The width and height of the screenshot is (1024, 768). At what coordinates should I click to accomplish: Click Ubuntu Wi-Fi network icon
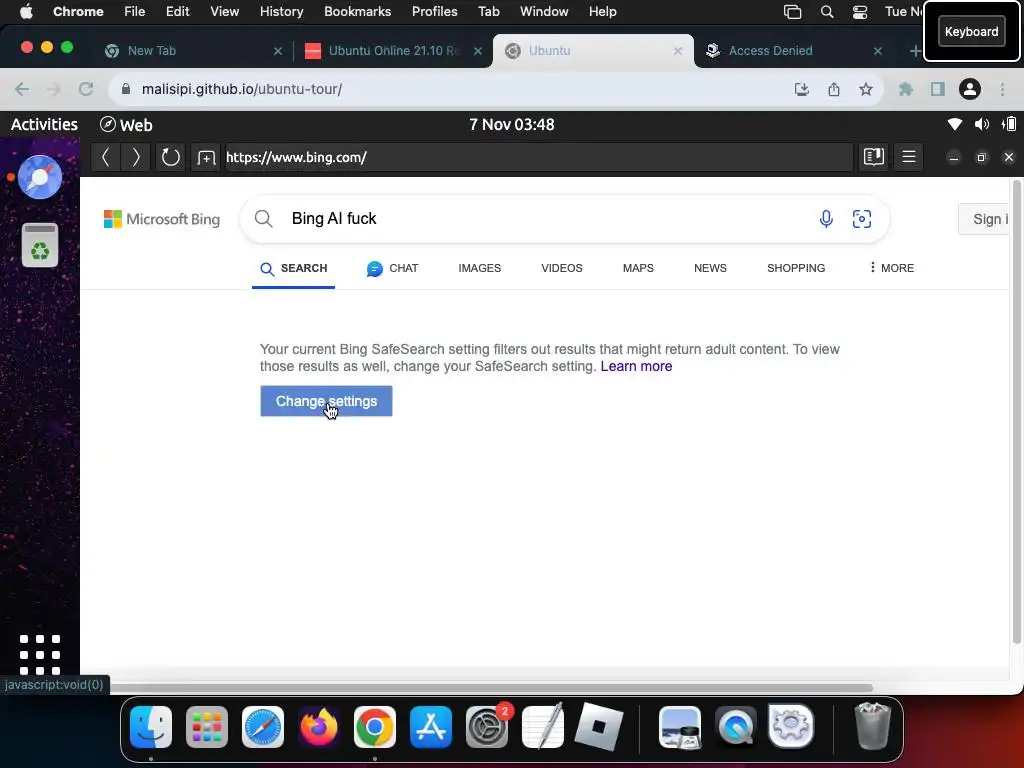[954, 124]
